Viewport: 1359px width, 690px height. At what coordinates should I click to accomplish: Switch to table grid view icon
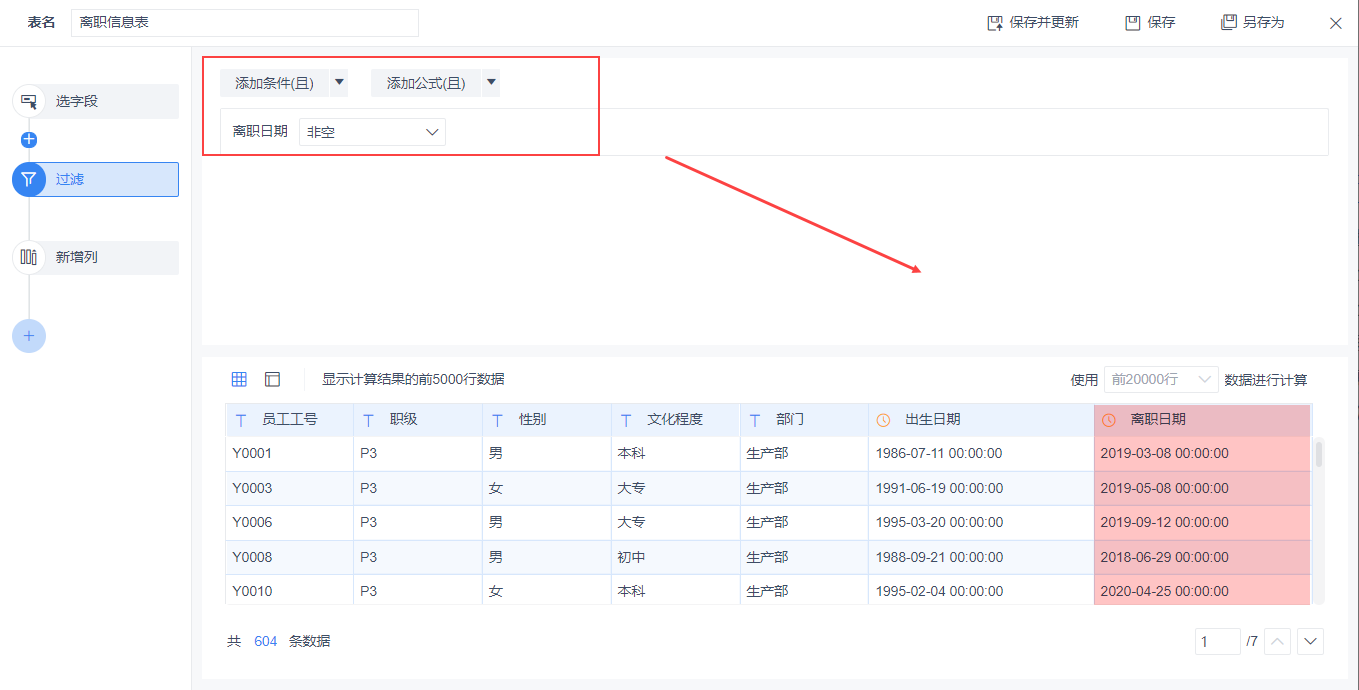click(x=239, y=379)
